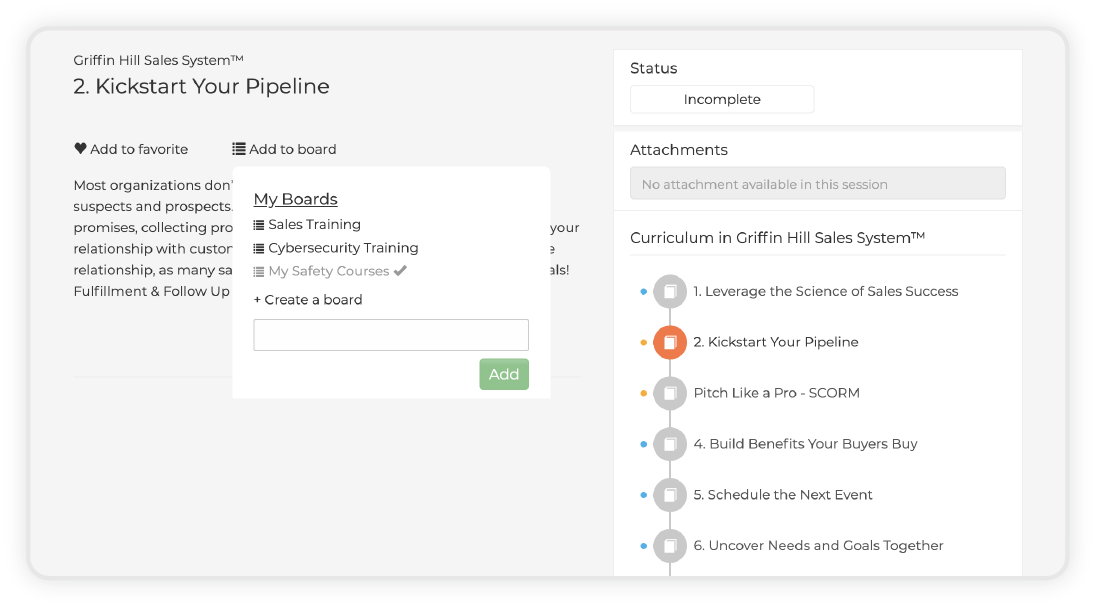Click the Uncover Needs and Goals circle icon
Viewport: 1095px width, 606px height.
coord(670,546)
